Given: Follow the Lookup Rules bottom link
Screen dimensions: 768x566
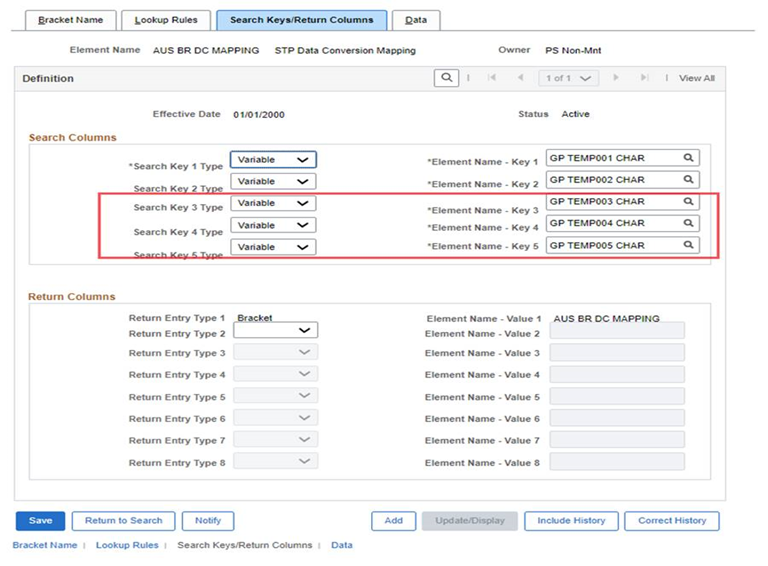Looking at the screenshot, I should click(127, 545).
